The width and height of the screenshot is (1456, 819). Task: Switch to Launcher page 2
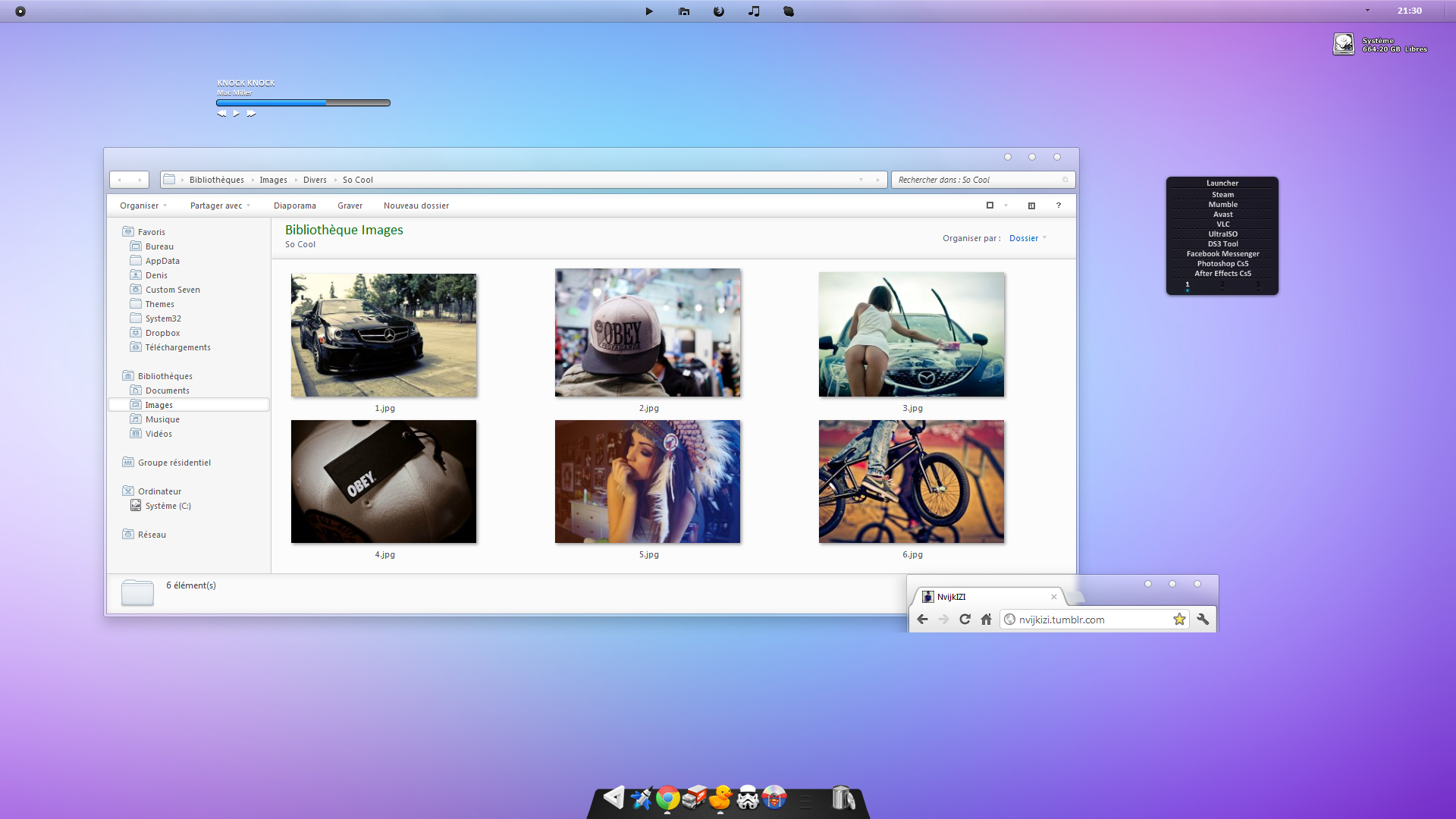pos(1222,285)
